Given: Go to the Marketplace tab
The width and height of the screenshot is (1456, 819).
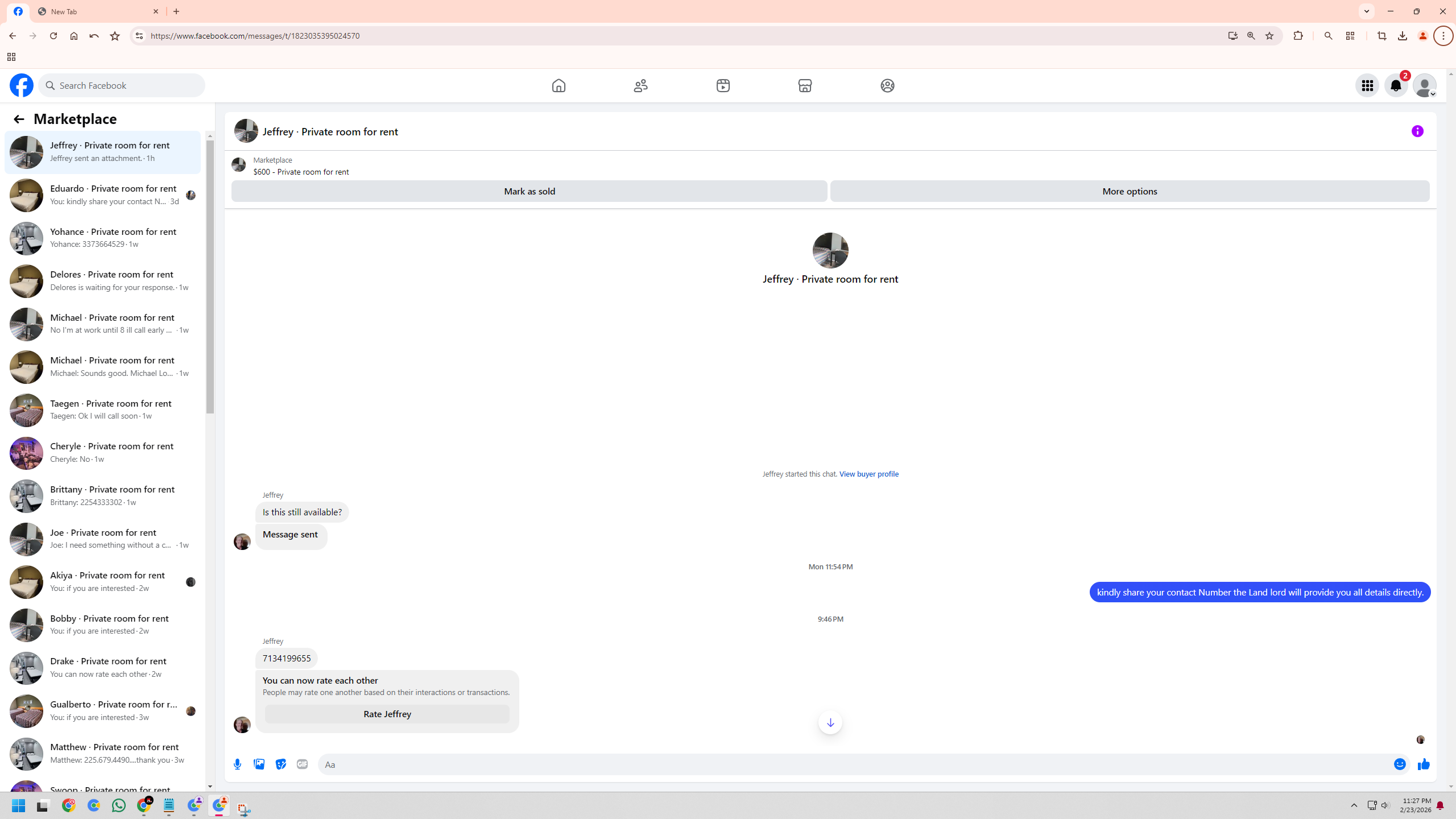Looking at the screenshot, I should [805, 86].
